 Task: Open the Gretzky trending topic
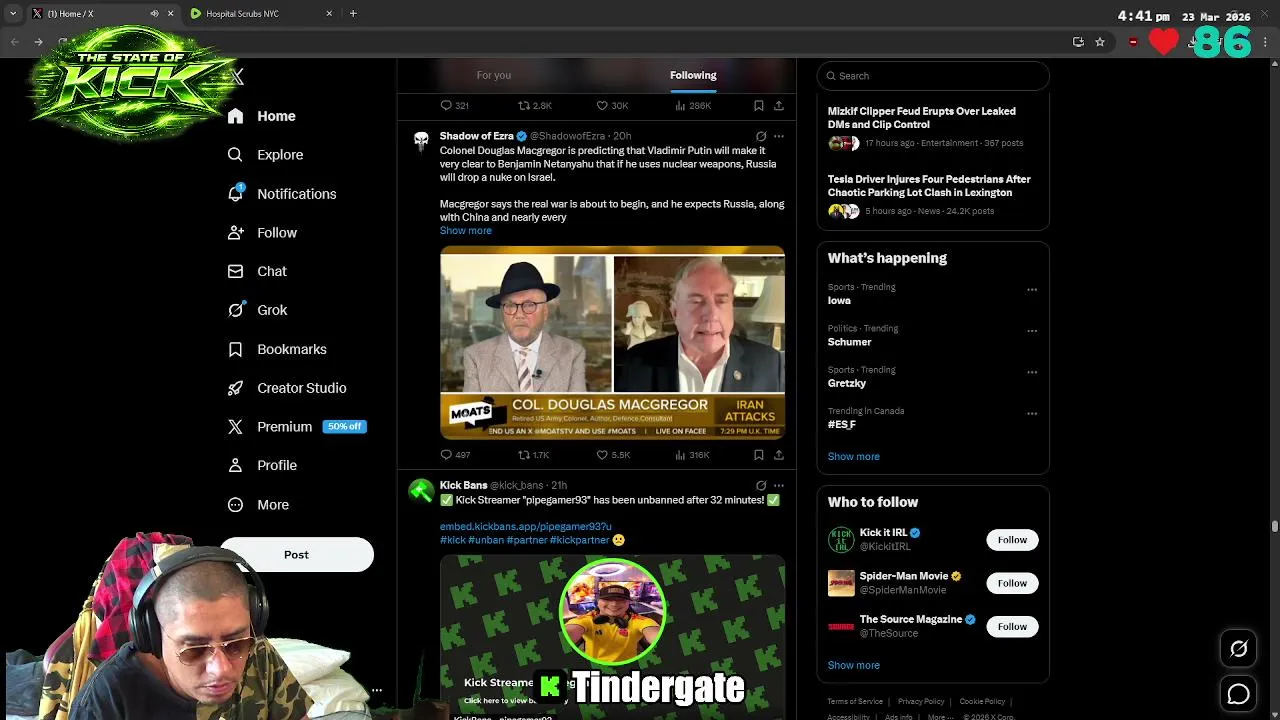point(847,383)
